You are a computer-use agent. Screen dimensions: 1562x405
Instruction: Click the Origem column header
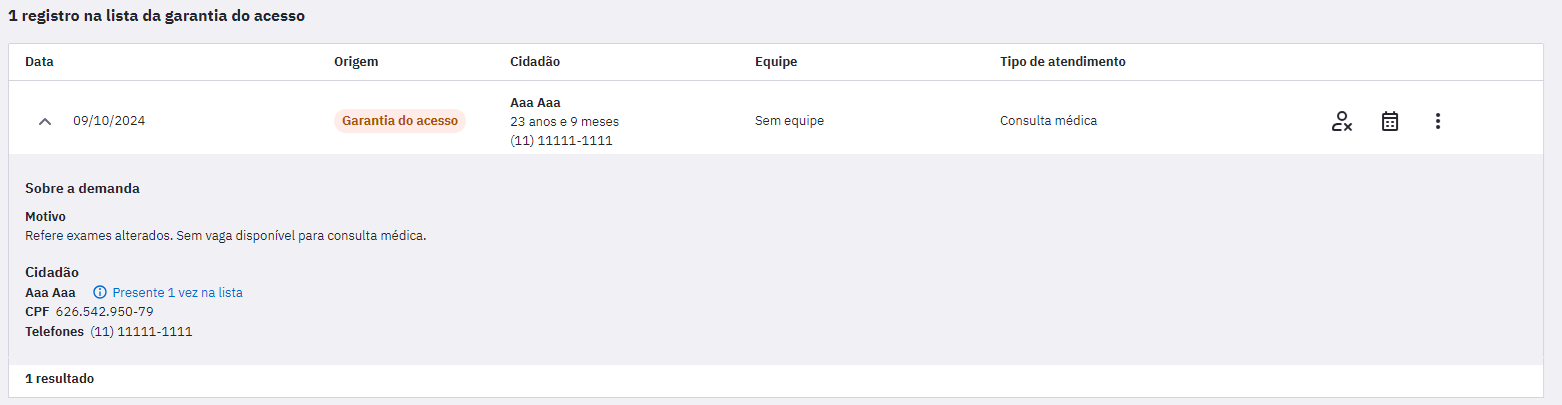pos(356,62)
